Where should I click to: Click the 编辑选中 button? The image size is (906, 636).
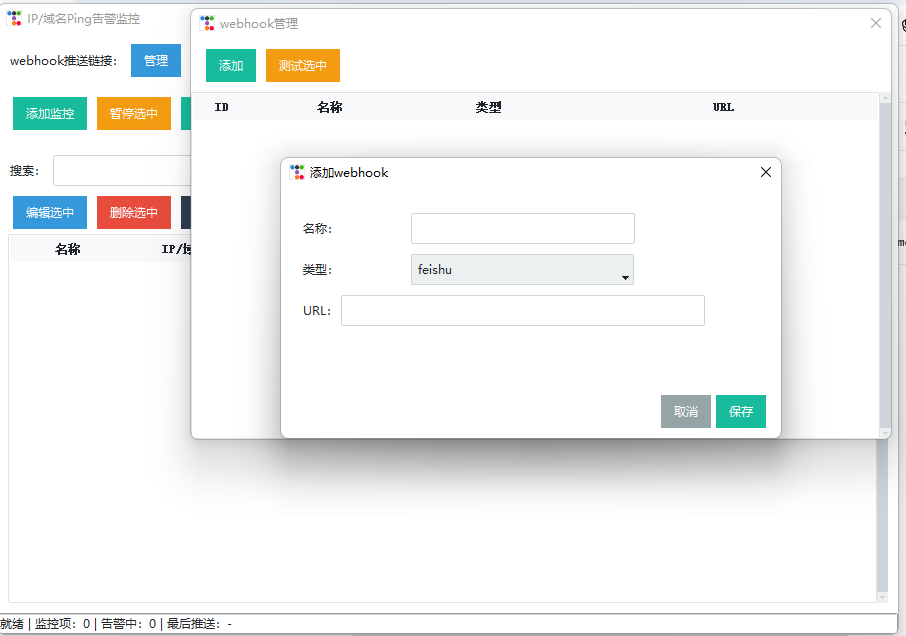[50, 212]
